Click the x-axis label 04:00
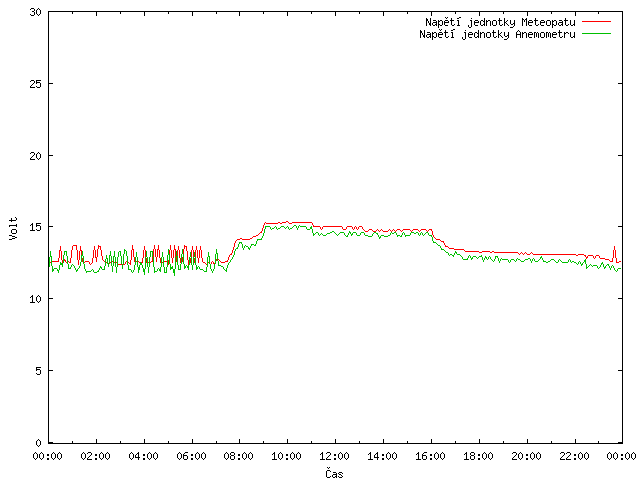640x480 pixels. coord(143,456)
